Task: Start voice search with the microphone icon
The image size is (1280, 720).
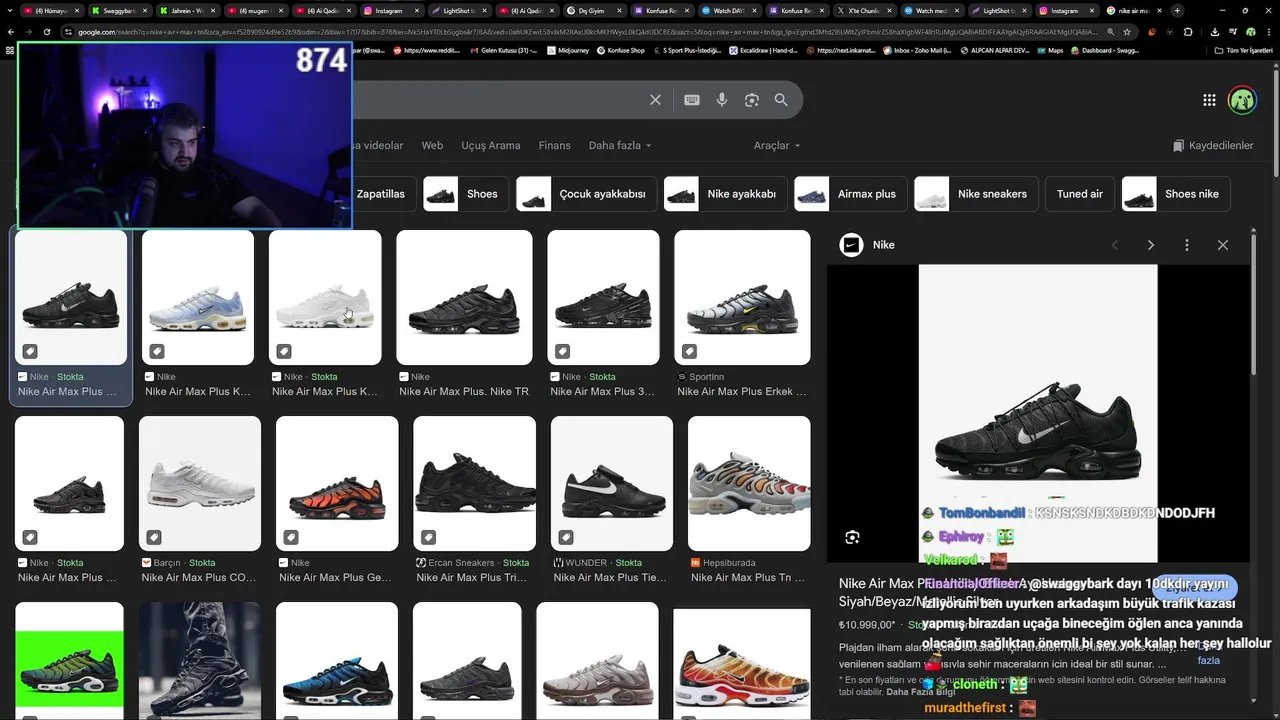Action: [x=721, y=100]
